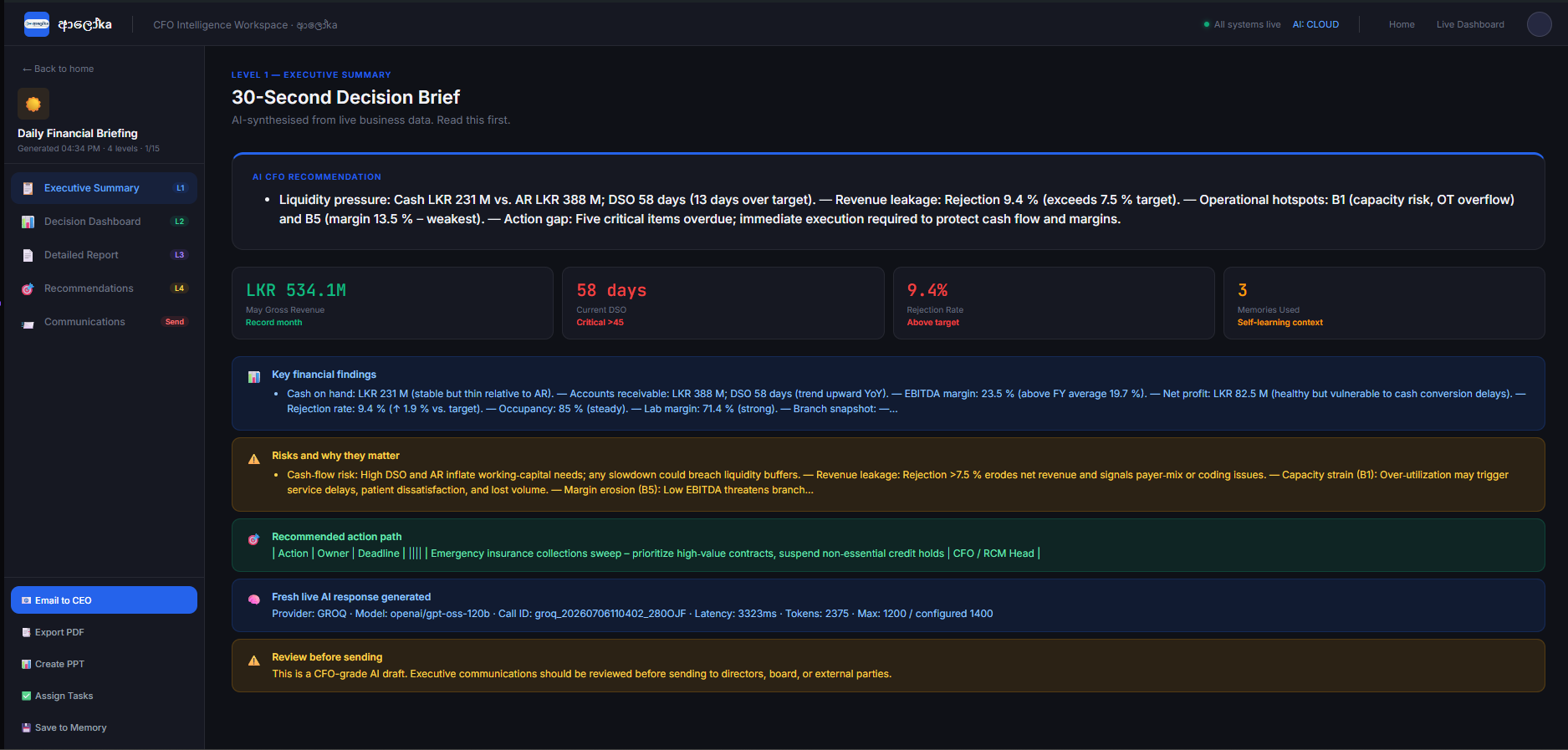
Task: Open Live Dashboard from top navigation
Action: click(x=1470, y=24)
